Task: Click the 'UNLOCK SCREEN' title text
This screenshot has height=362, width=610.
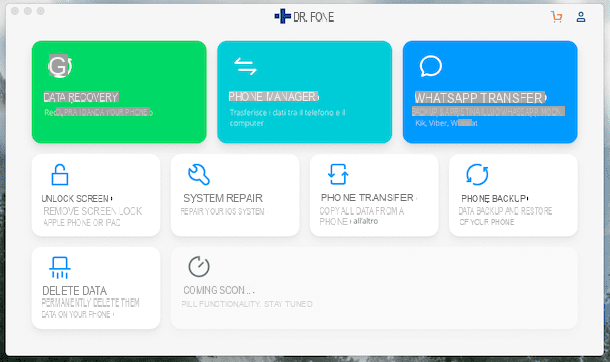Action: (75, 199)
